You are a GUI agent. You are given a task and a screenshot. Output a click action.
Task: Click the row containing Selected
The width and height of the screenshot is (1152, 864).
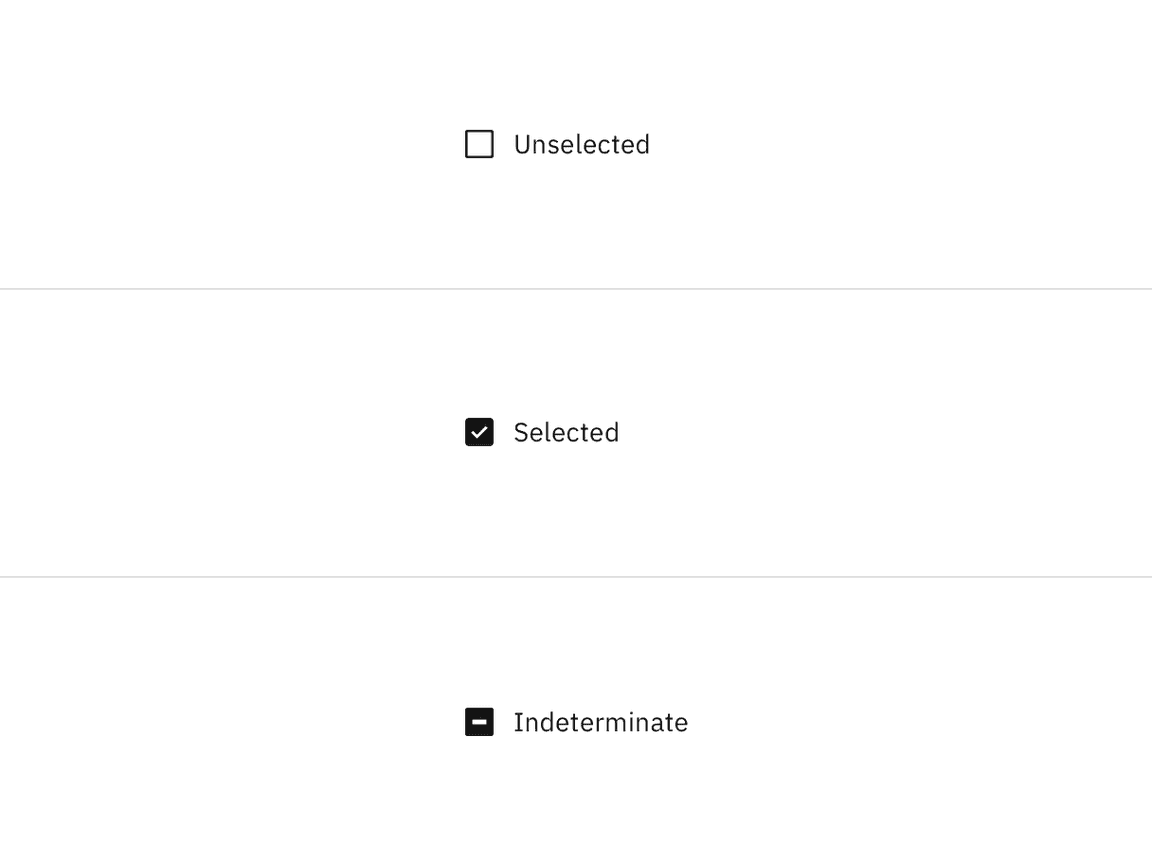[540, 432]
